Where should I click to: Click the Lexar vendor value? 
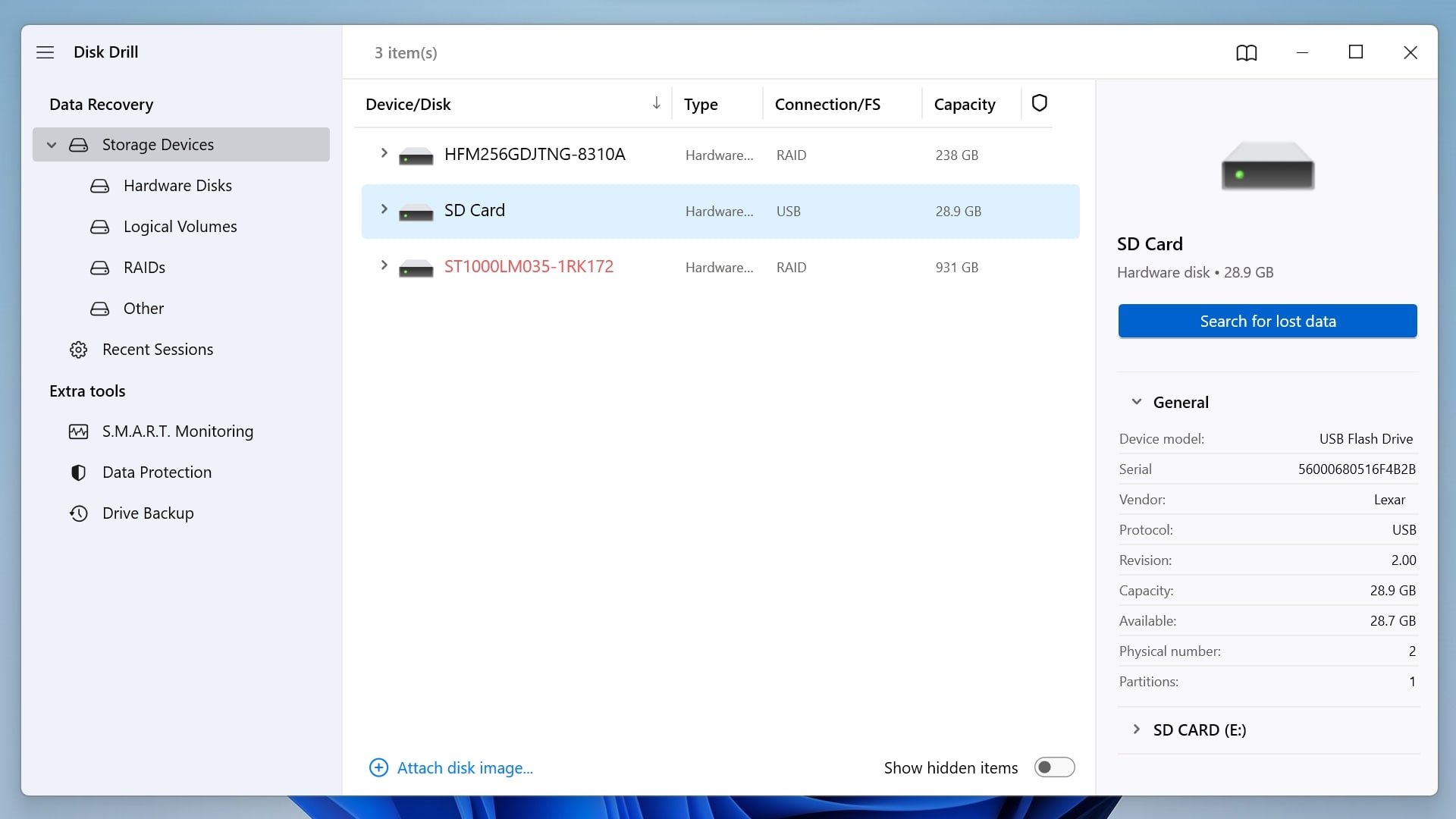pyautogui.click(x=1389, y=499)
